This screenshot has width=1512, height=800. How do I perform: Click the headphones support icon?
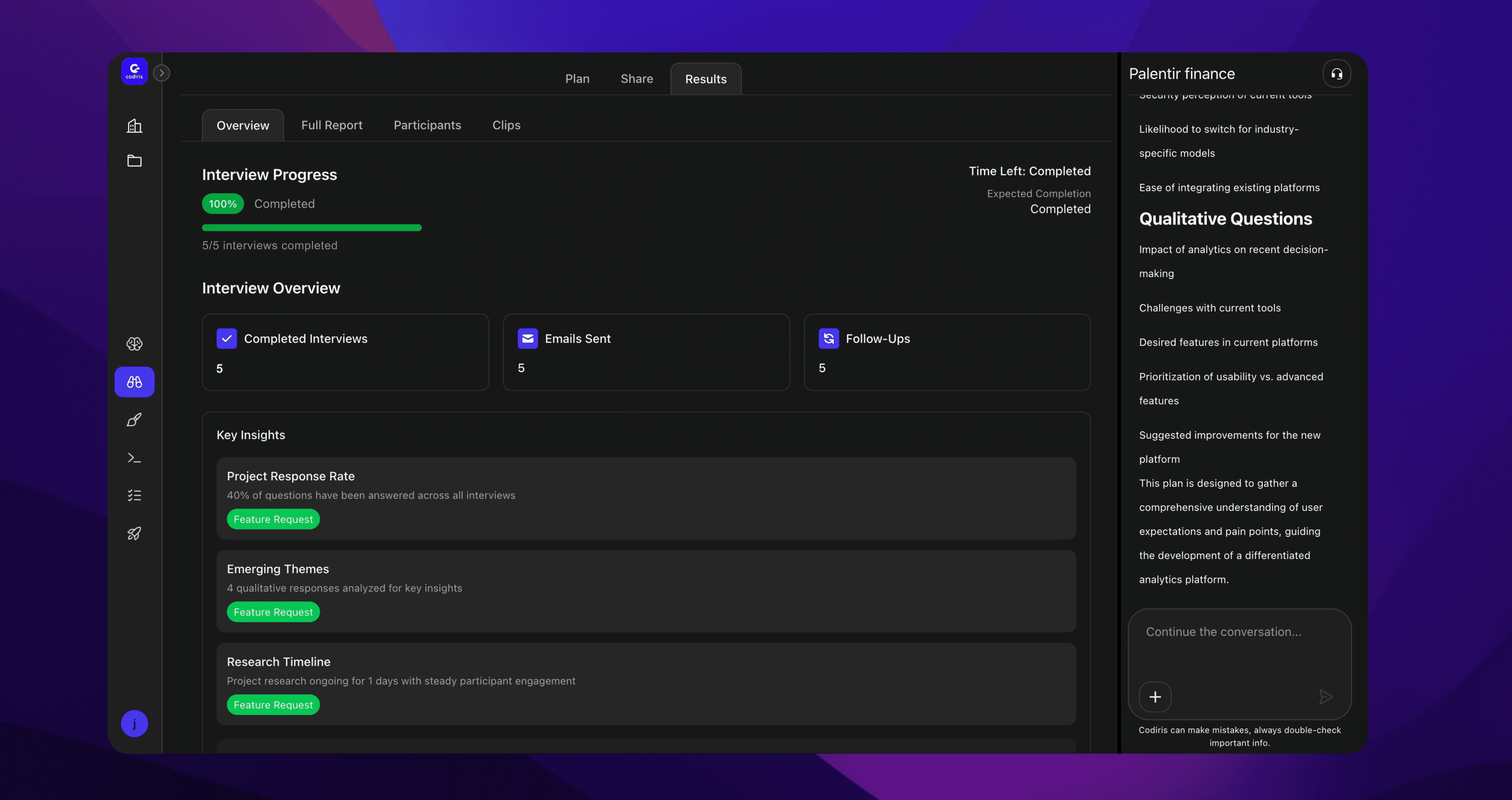[1336, 73]
